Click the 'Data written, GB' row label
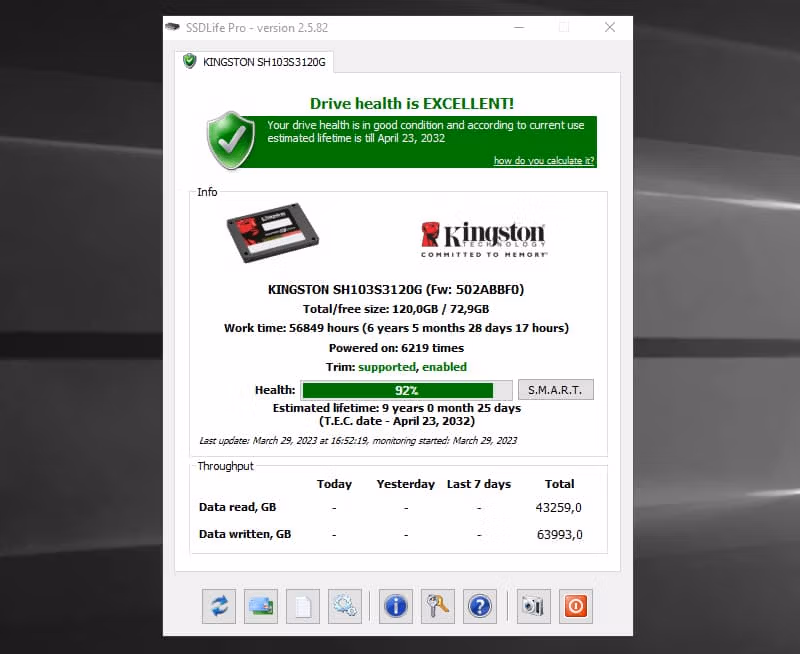 245,534
